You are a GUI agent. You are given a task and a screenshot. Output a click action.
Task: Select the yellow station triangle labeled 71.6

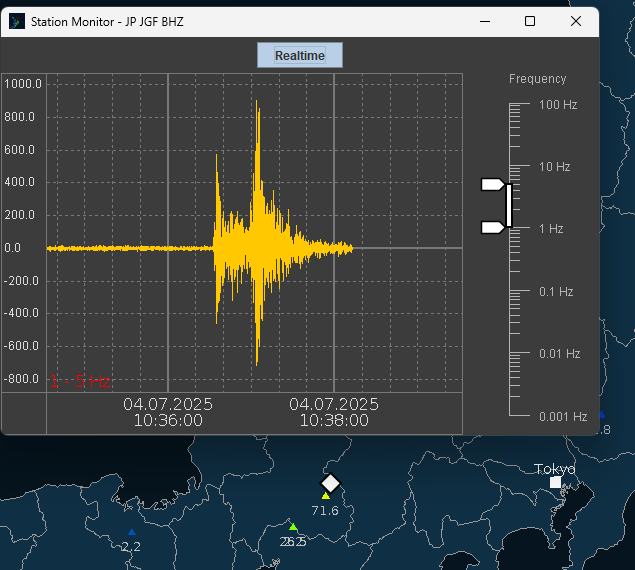[326, 496]
